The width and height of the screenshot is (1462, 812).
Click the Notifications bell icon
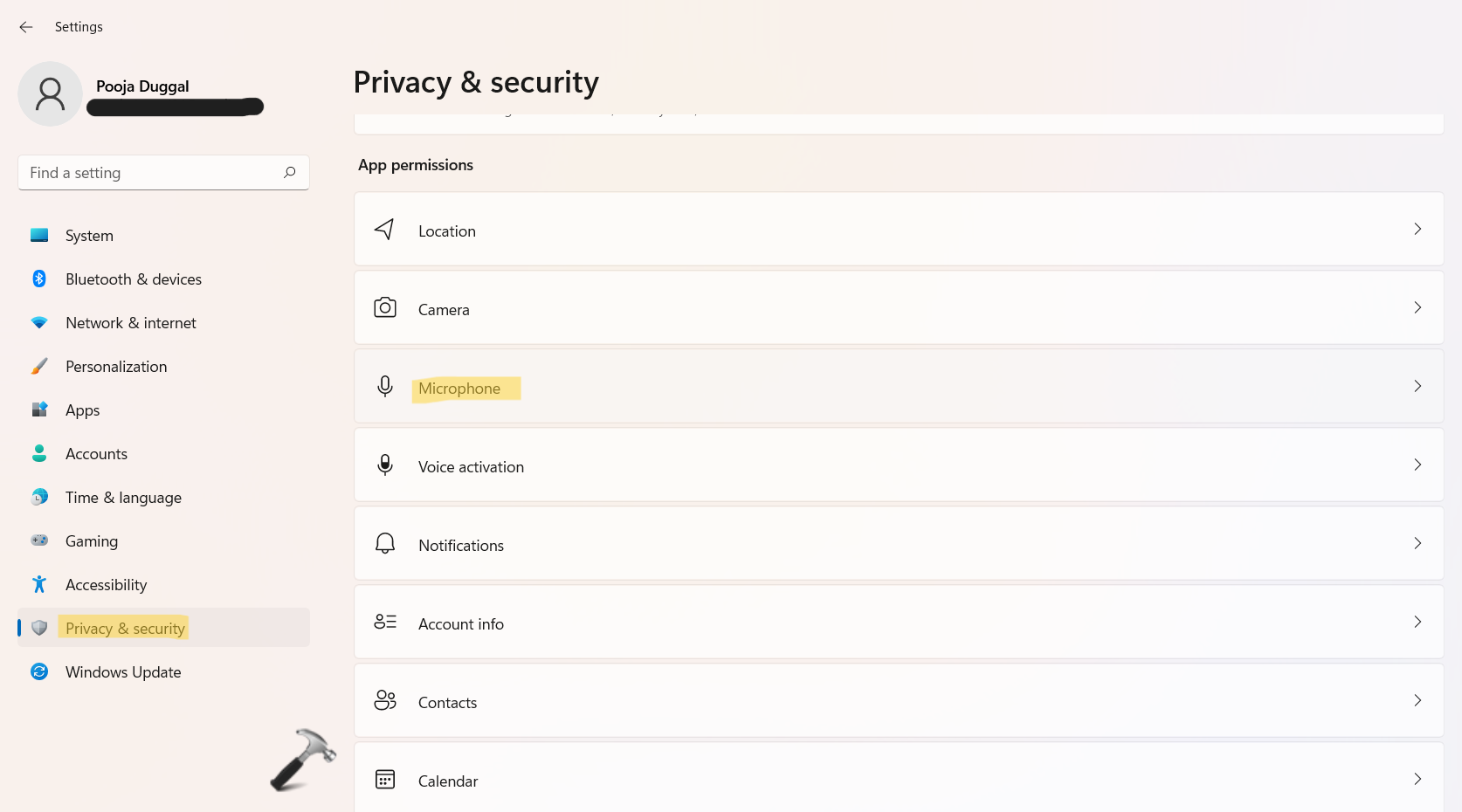(385, 544)
